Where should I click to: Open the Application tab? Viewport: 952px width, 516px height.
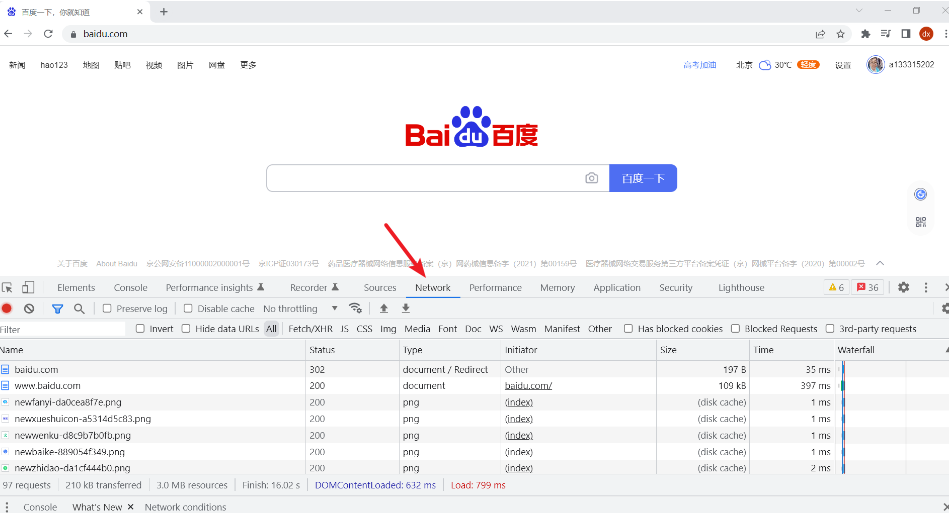617,288
